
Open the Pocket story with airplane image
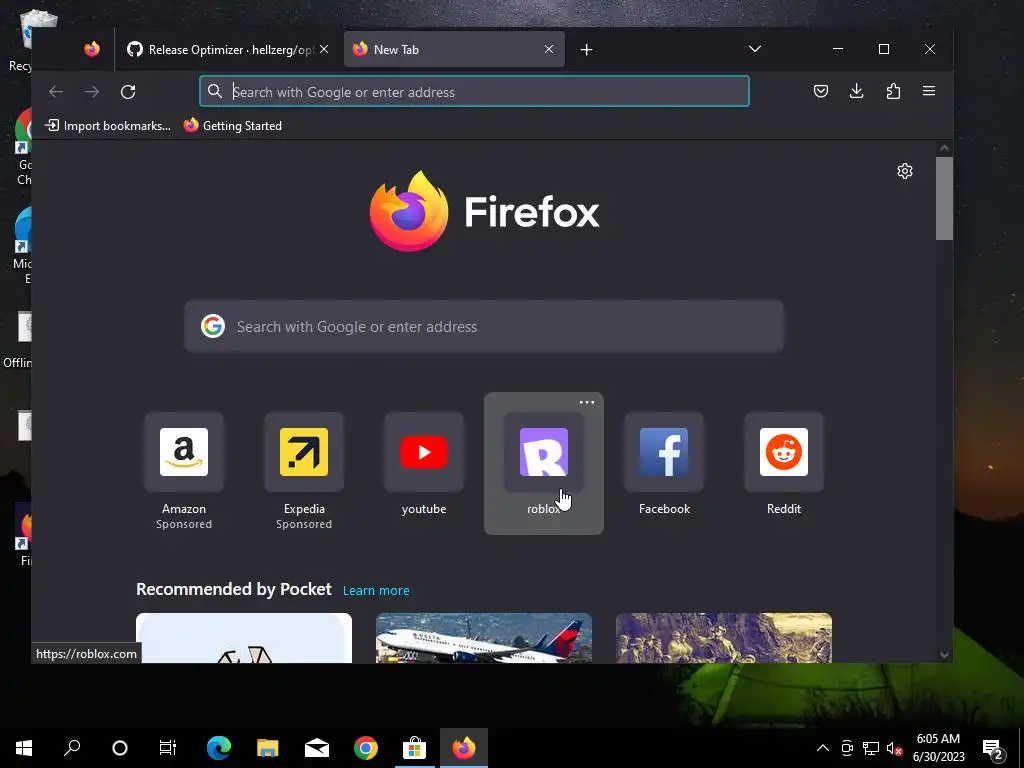tap(484, 638)
